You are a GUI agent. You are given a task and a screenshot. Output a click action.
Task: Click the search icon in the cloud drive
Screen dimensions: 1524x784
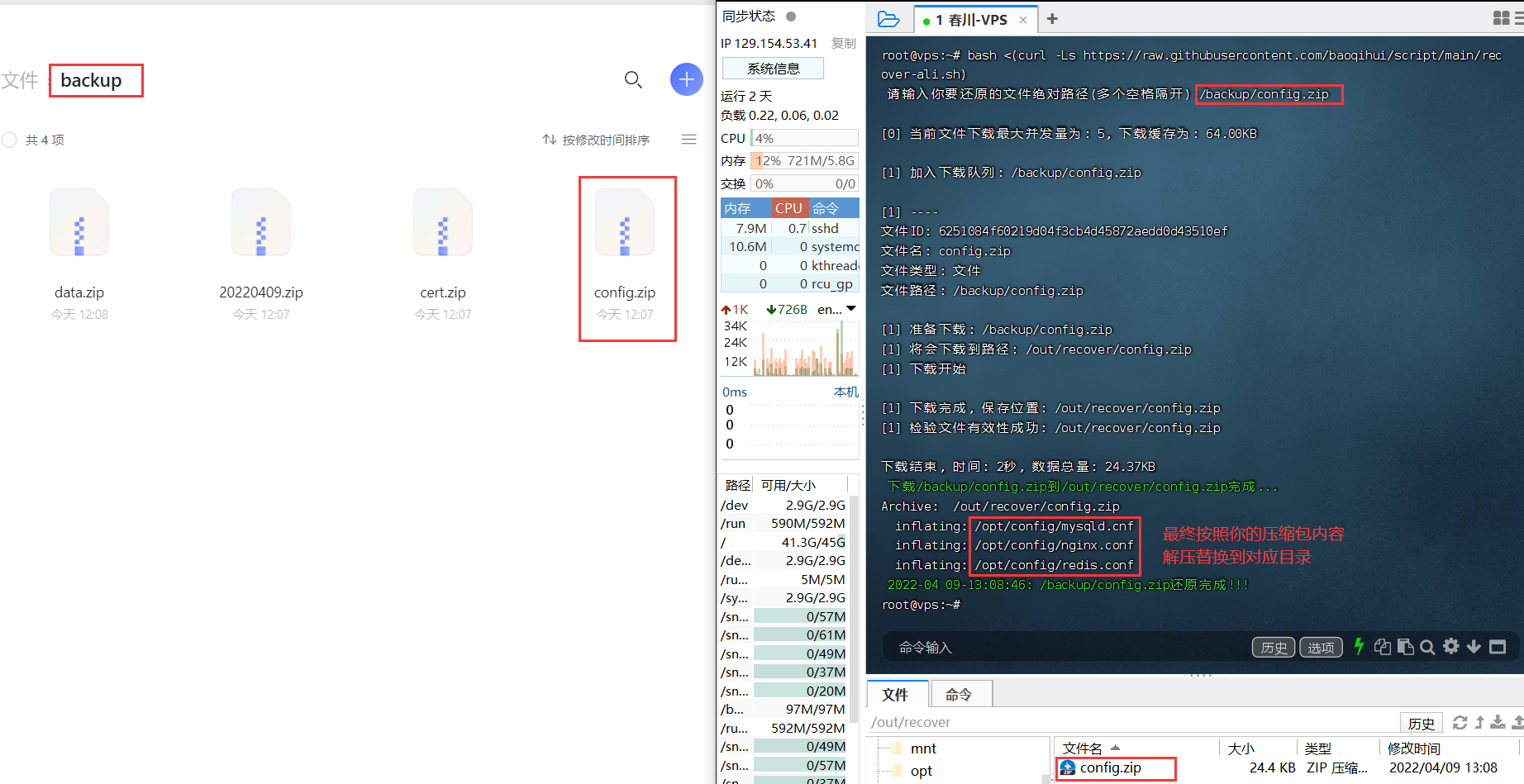tap(633, 79)
